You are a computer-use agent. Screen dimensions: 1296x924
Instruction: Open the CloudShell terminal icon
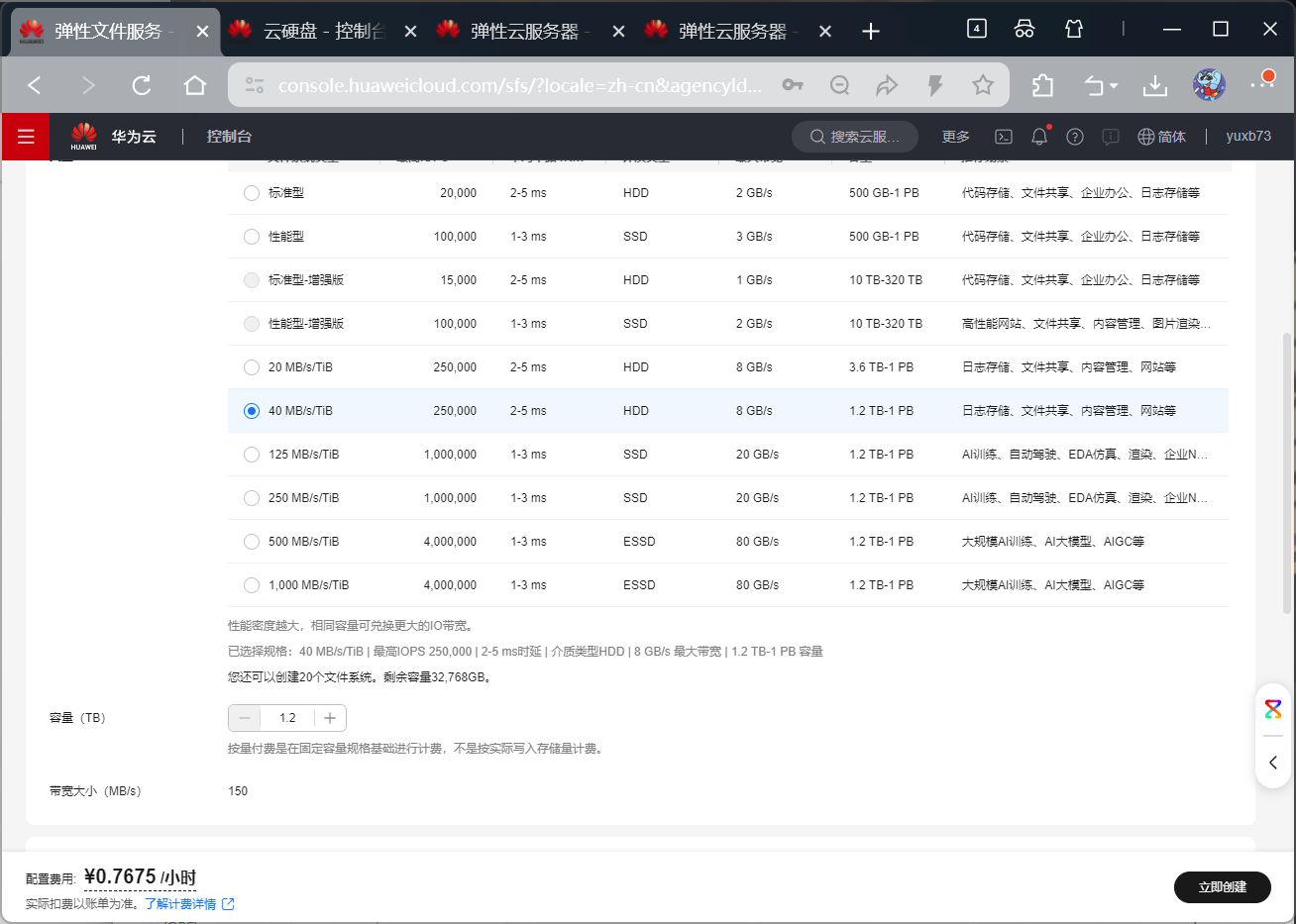[1004, 137]
